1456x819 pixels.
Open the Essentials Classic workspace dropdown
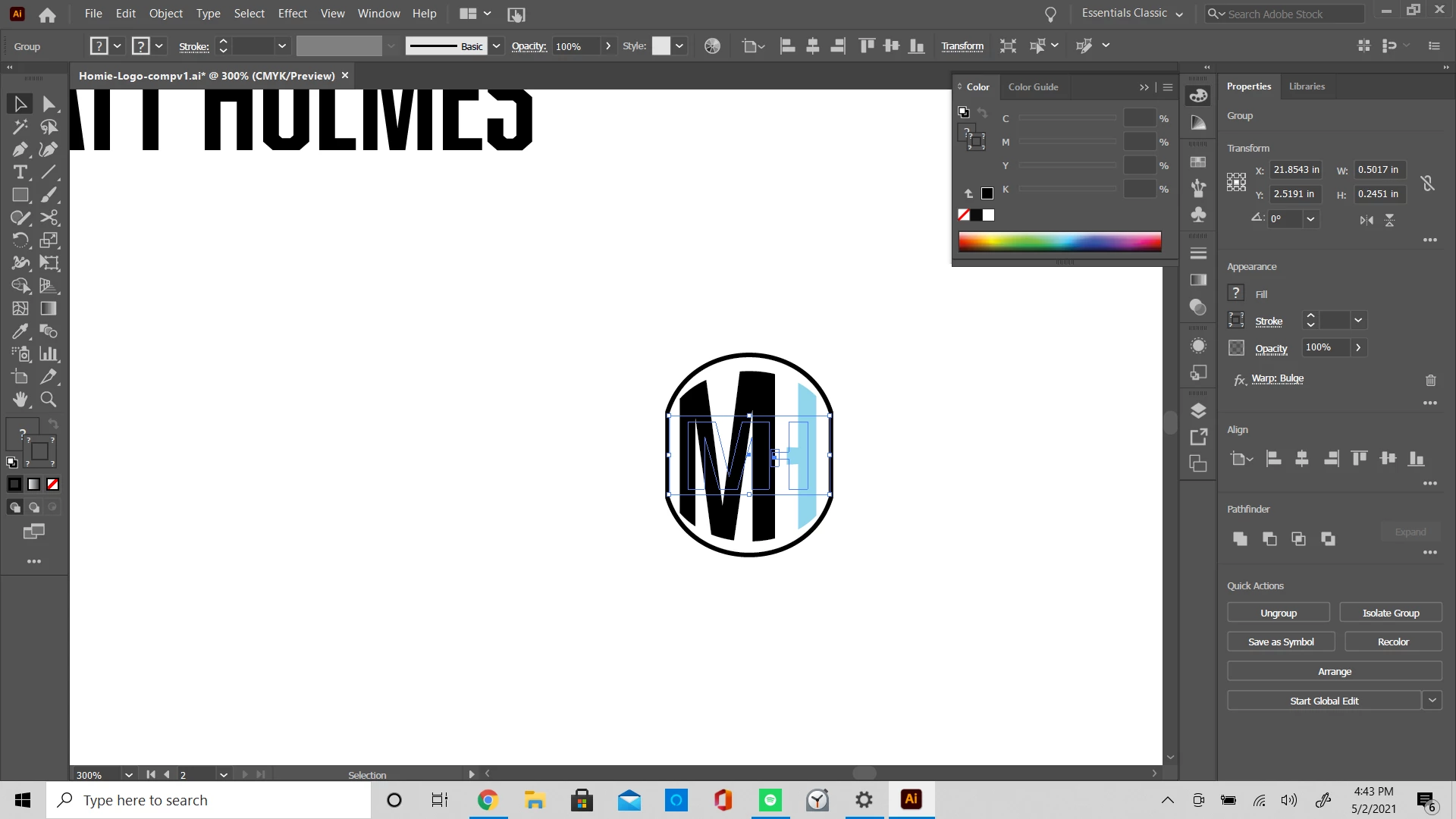pyautogui.click(x=1178, y=14)
